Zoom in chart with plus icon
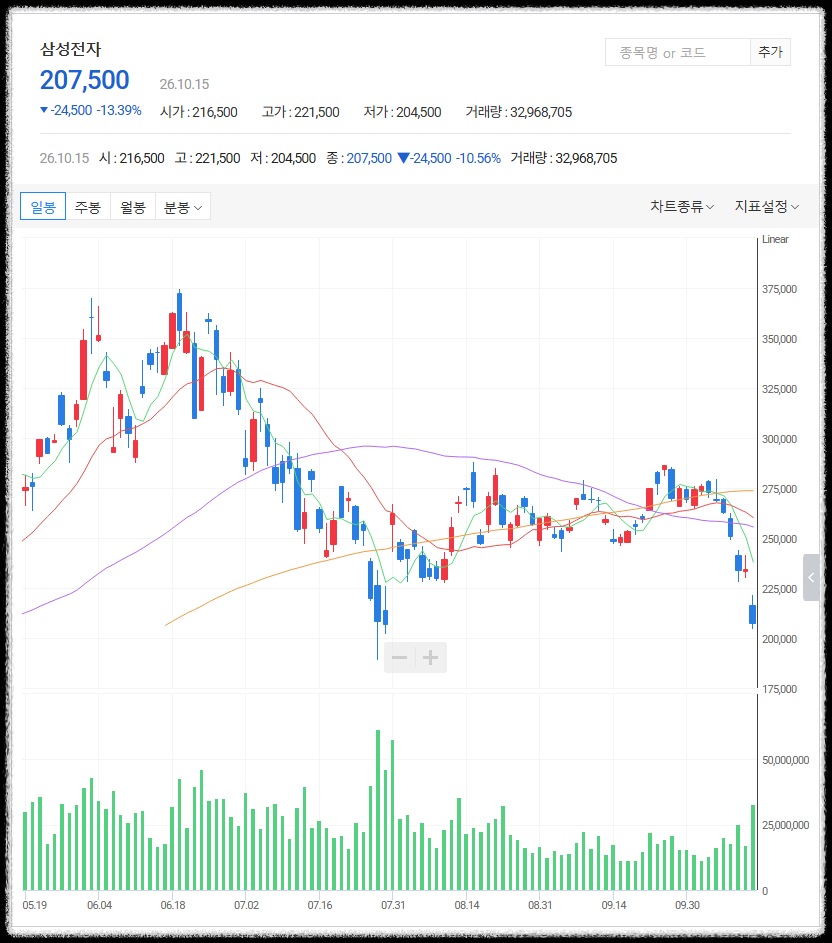Image resolution: width=832 pixels, height=943 pixels. click(x=431, y=657)
